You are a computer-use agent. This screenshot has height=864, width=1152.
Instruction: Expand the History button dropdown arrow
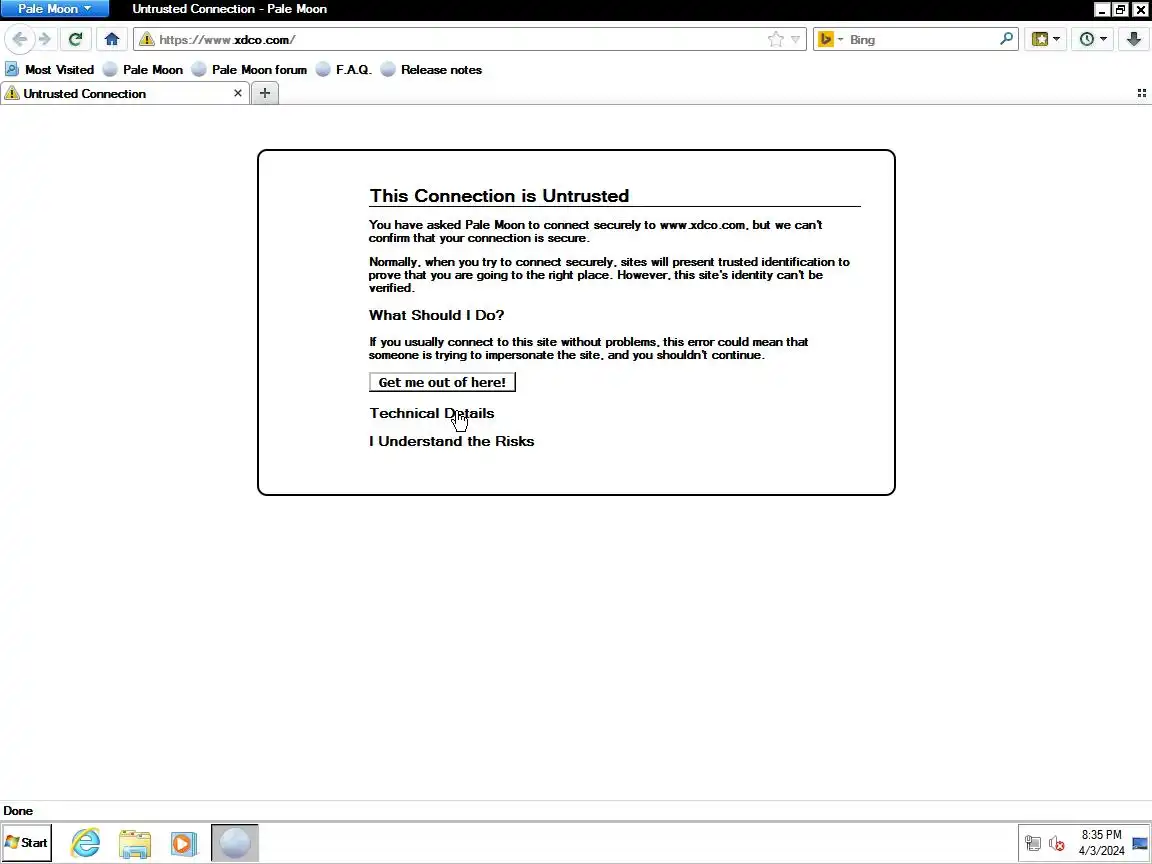(x=1104, y=39)
